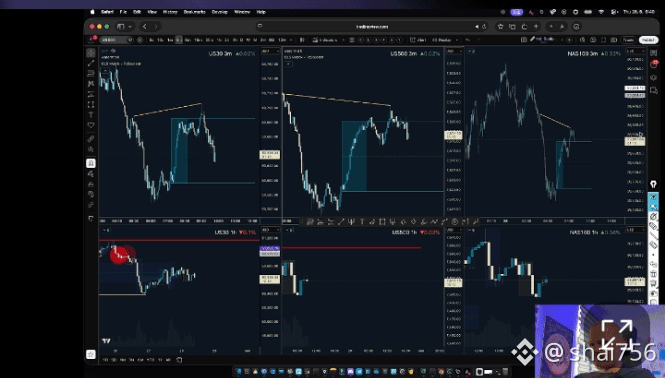Select the highlighted 3m timeframe
Screen dimensions: 665x378
[179, 39]
